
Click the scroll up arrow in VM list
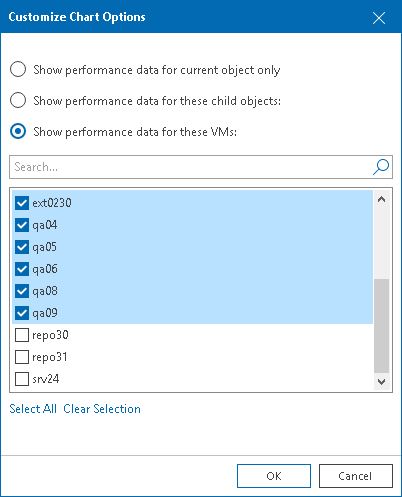coord(382,200)
